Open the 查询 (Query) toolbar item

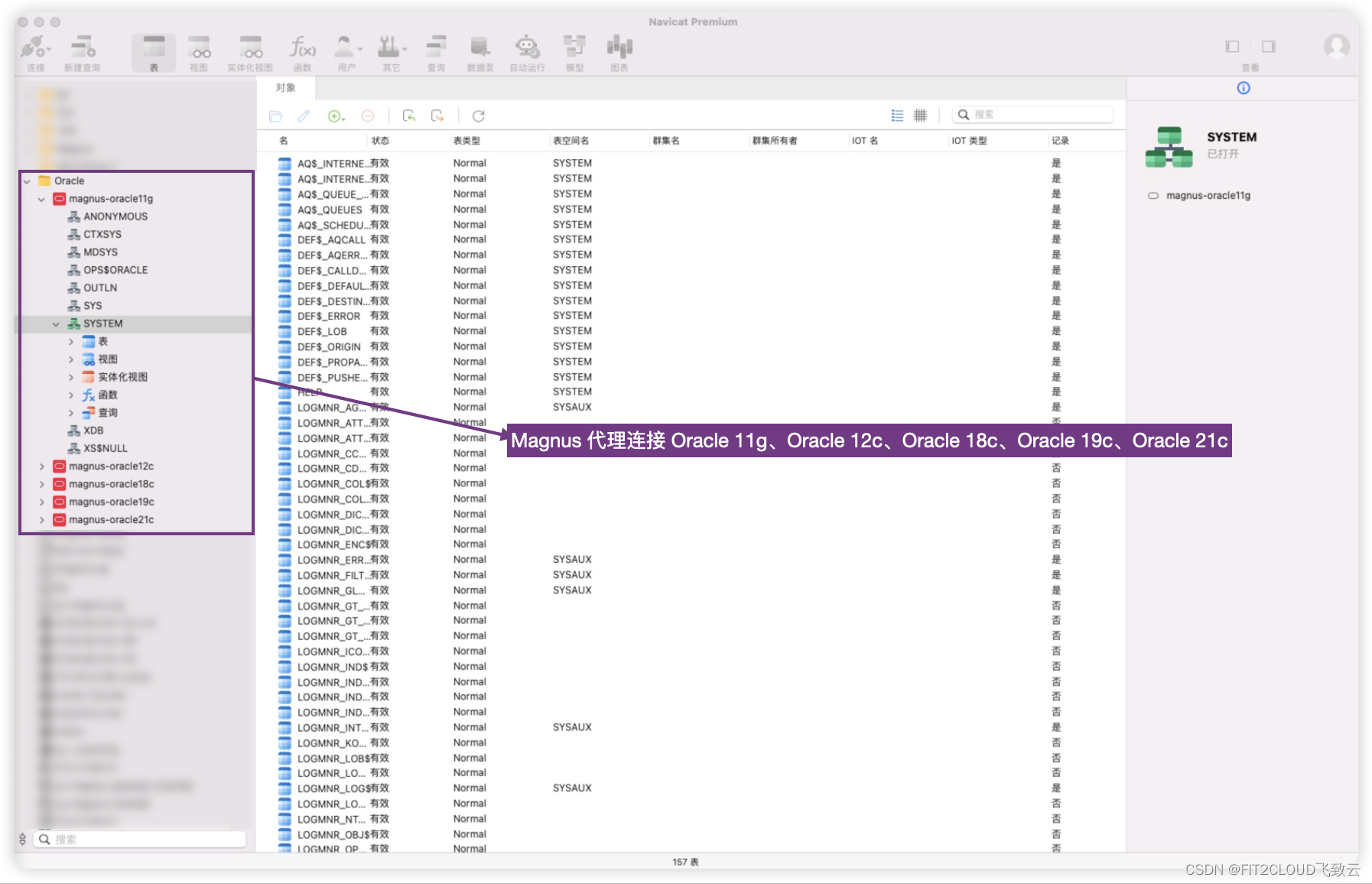click(x=436, y=53)
